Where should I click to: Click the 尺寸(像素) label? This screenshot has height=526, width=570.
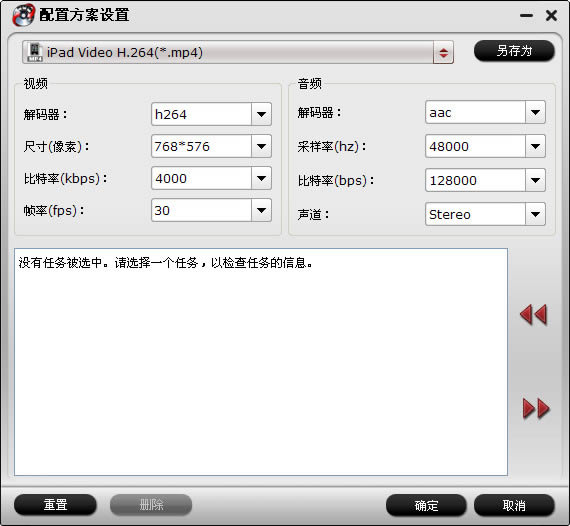click(x=56, y=146)
